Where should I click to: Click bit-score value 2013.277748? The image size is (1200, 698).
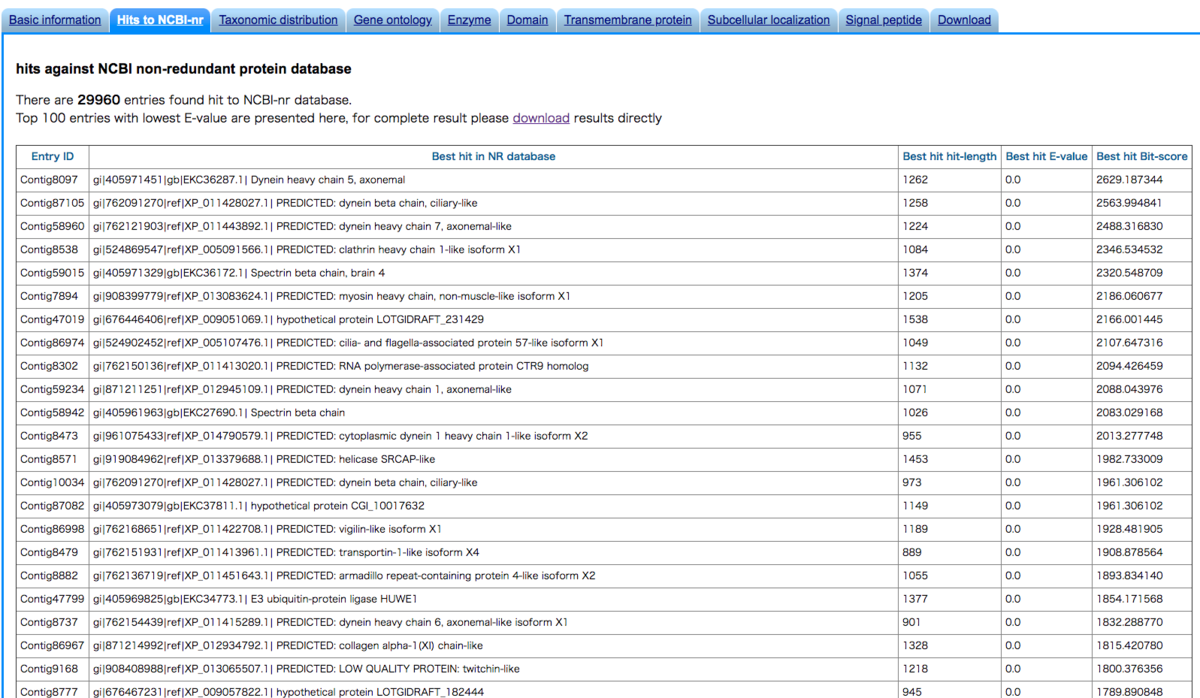point(1130,436)
